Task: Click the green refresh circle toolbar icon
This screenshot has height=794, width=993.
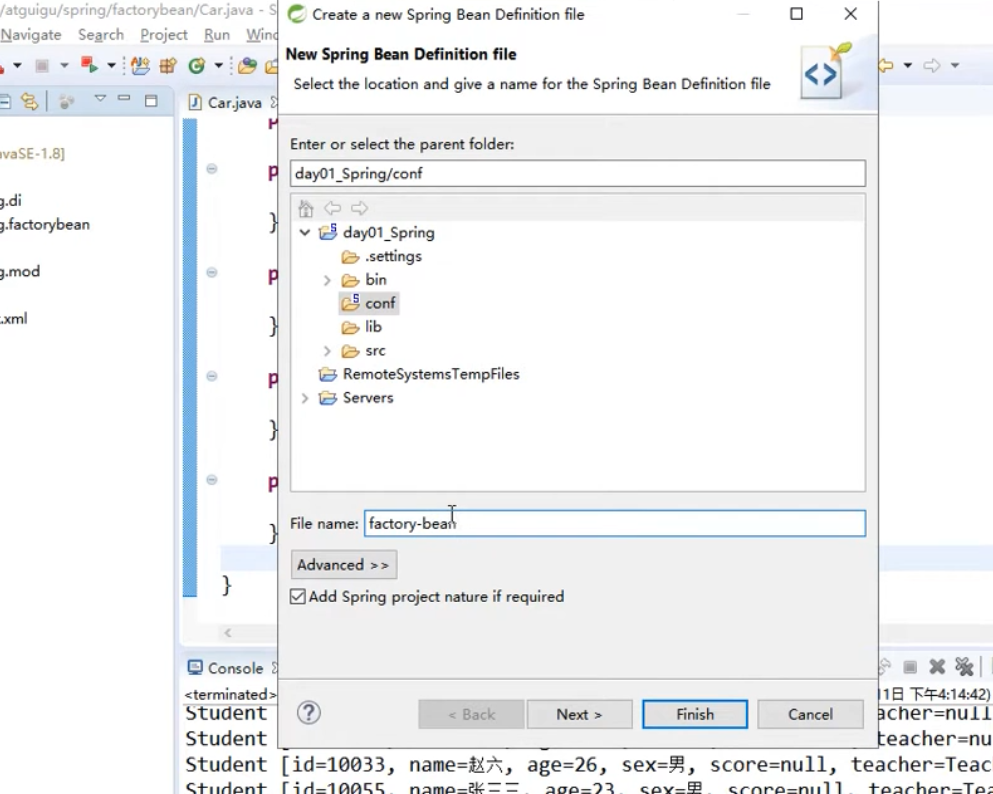Action: tap(197, 65)
